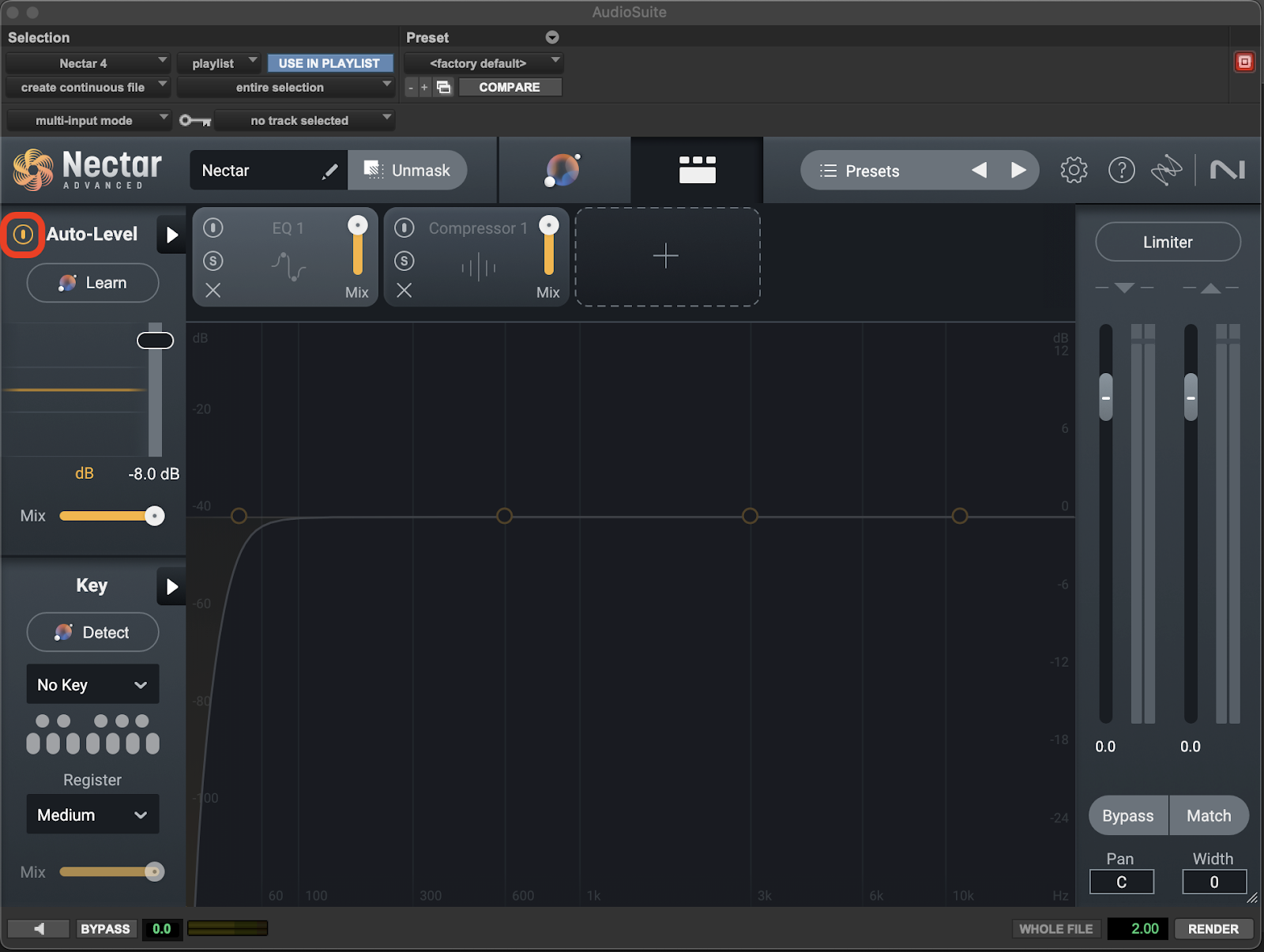1264x952 pixels.
Task: Toggle Compressor 1 module power
Action: [x=404, y=228]
